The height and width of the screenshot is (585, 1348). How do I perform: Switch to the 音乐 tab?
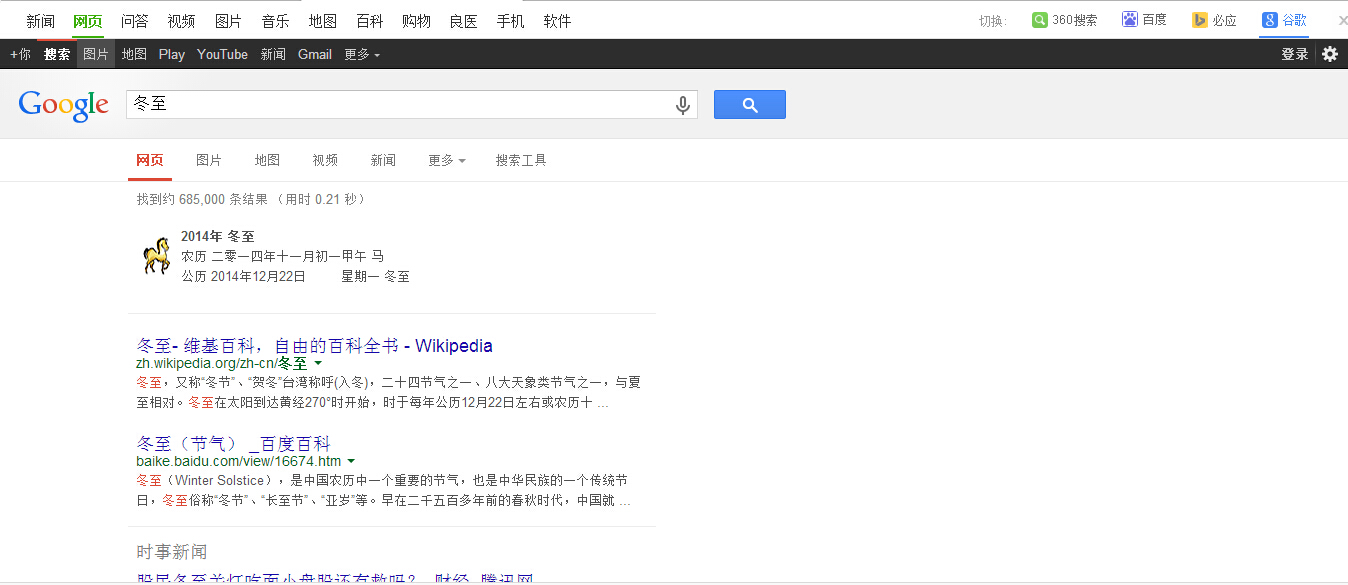[x=276, y=21]
